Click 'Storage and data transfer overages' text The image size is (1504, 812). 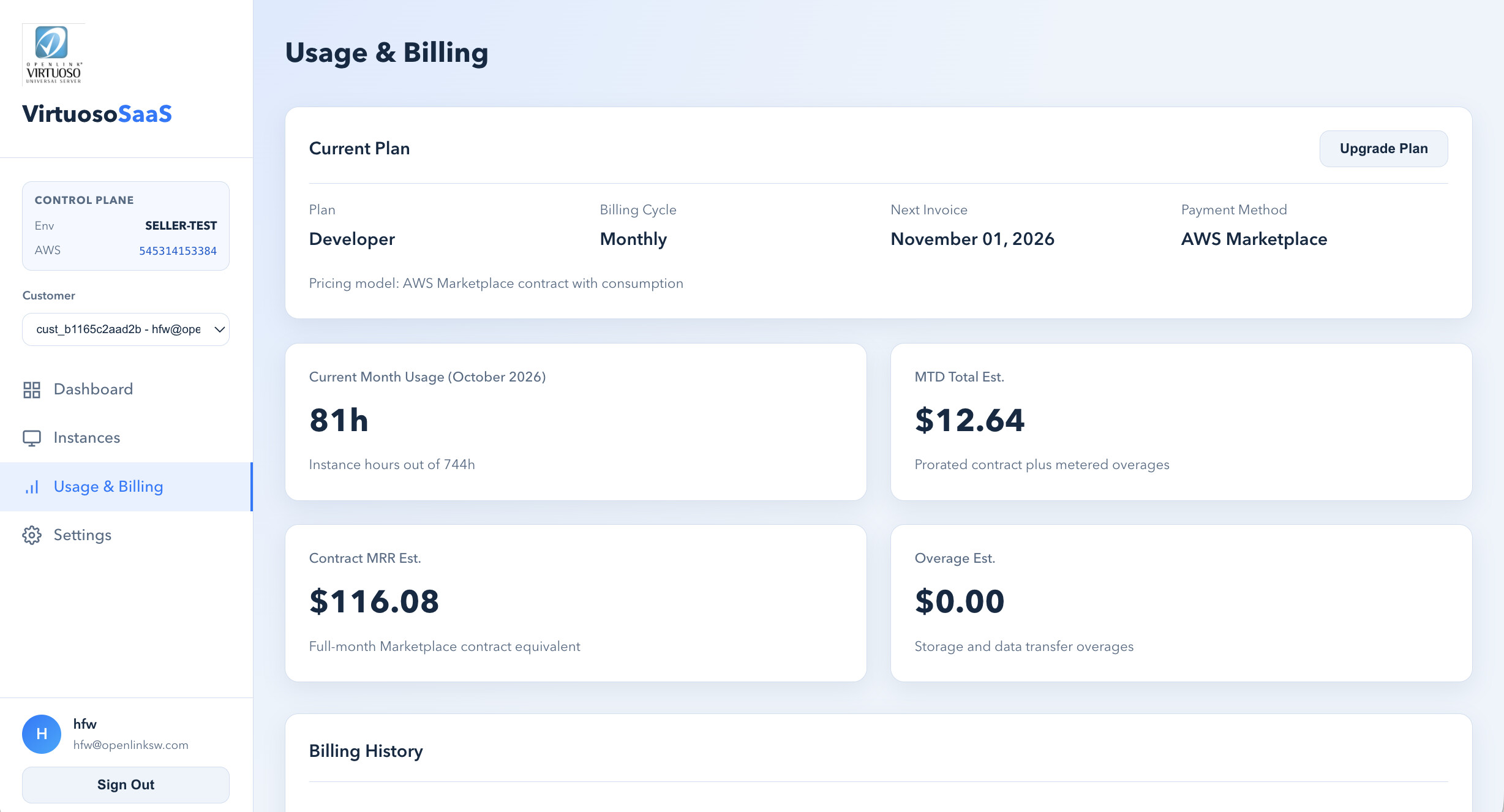pos(1024,647)
